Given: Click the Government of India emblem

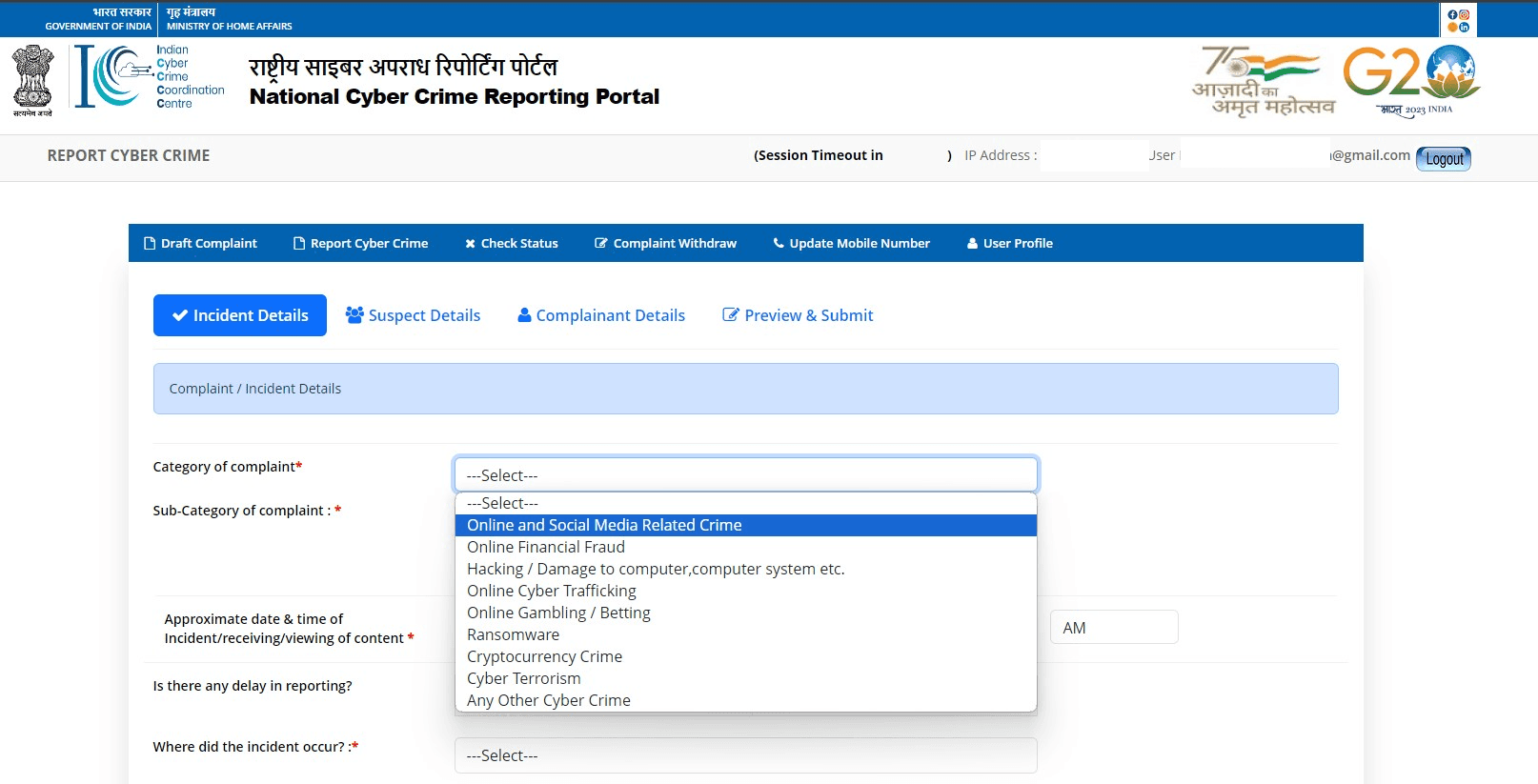Looking at the screenshot, I should pos(32,80).
